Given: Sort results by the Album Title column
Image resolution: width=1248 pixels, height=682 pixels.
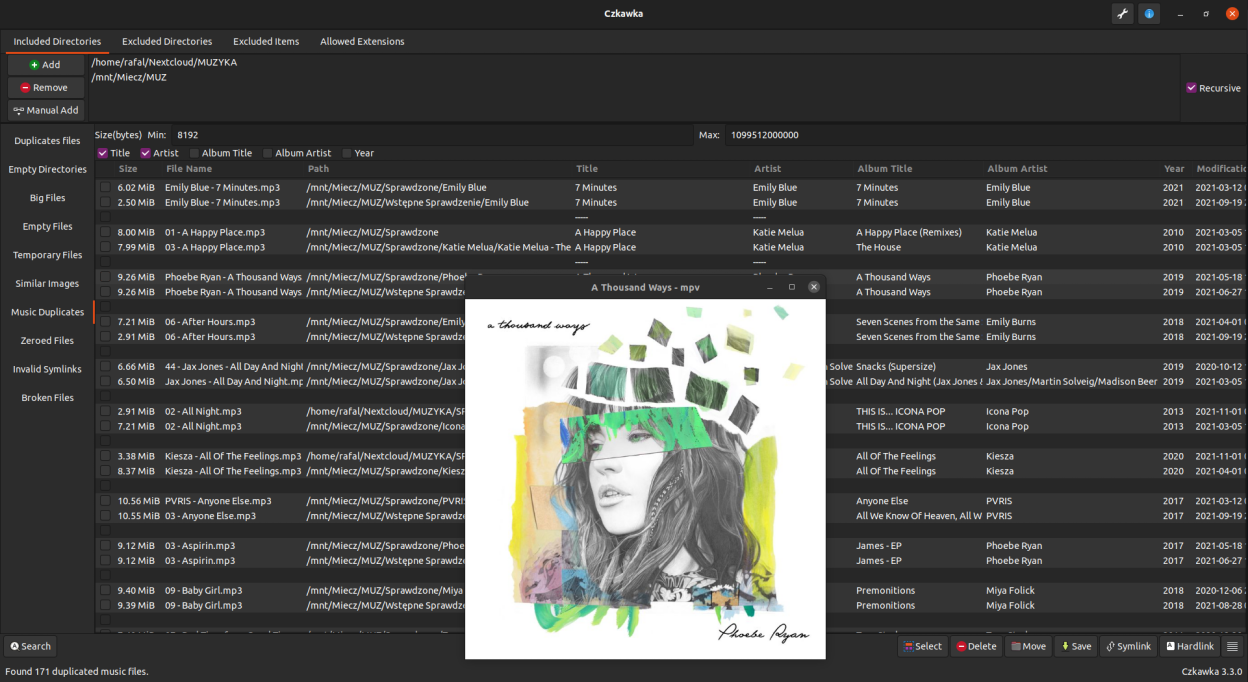Looking at the screenshot, I should click(x=884, y=169).
